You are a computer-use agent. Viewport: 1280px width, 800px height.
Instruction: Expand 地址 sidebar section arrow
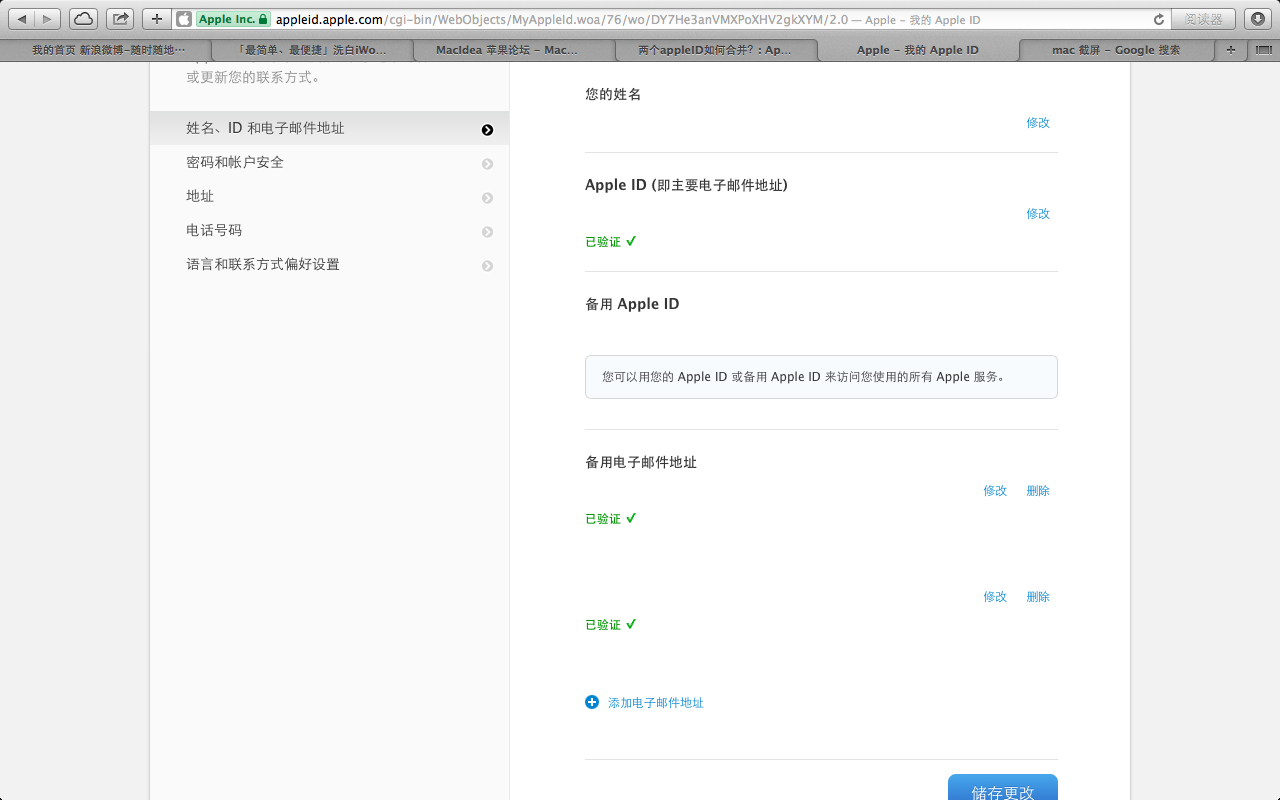(487, 198)
